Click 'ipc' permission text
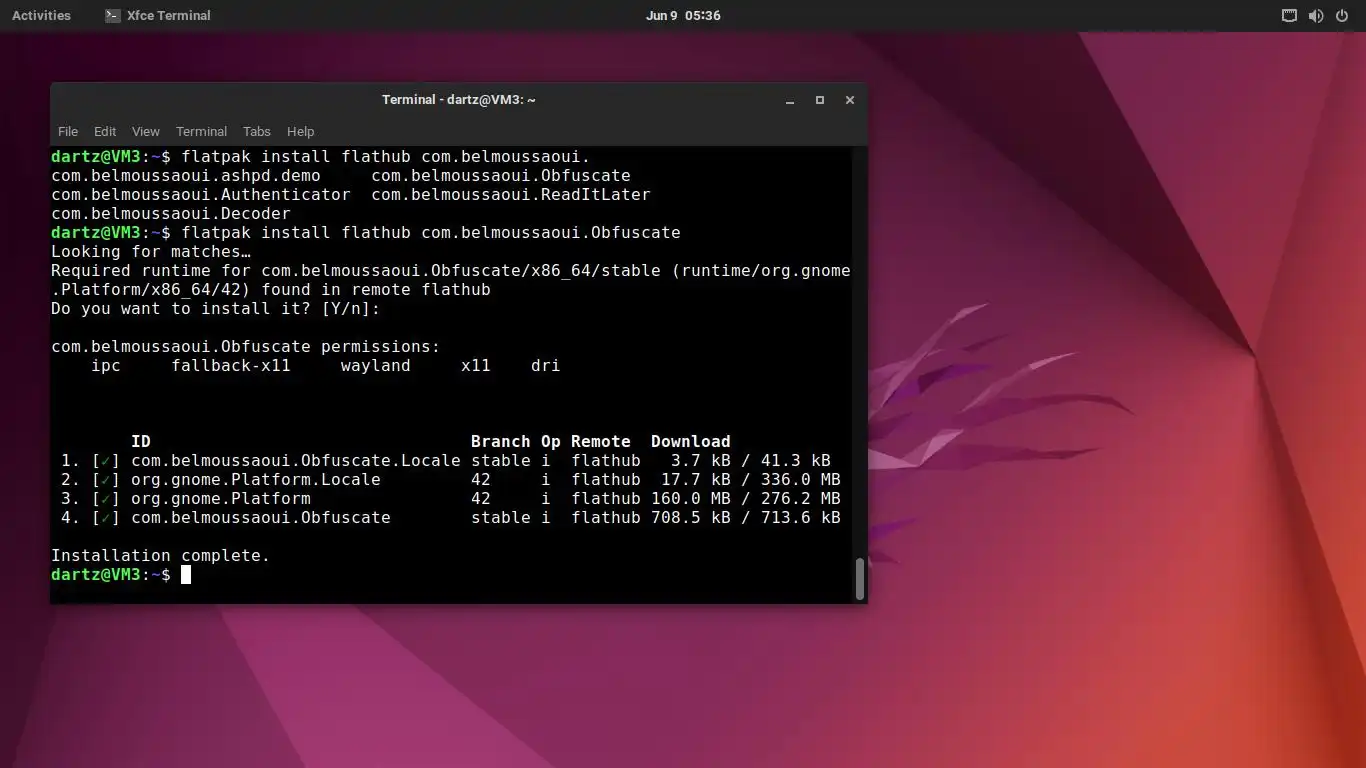Screen dimensions: 1366x768 (x=106, y=366)
